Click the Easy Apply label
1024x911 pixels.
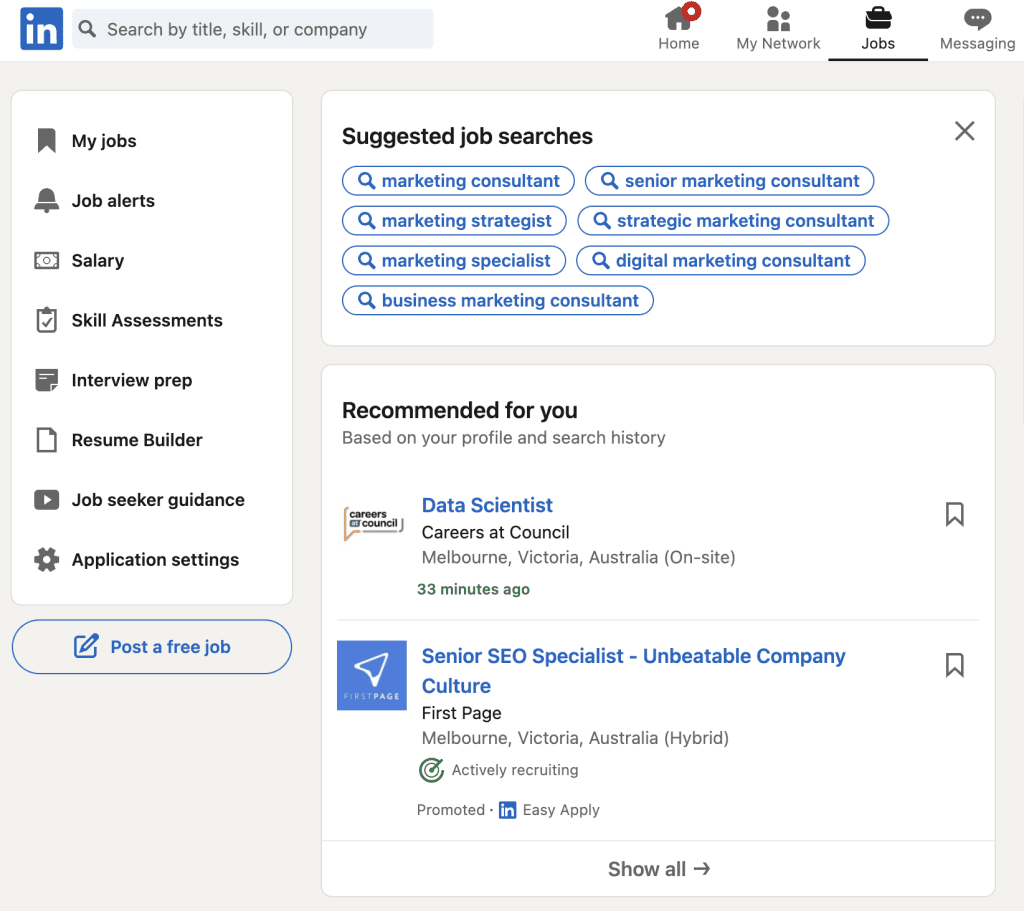[561, 810]
